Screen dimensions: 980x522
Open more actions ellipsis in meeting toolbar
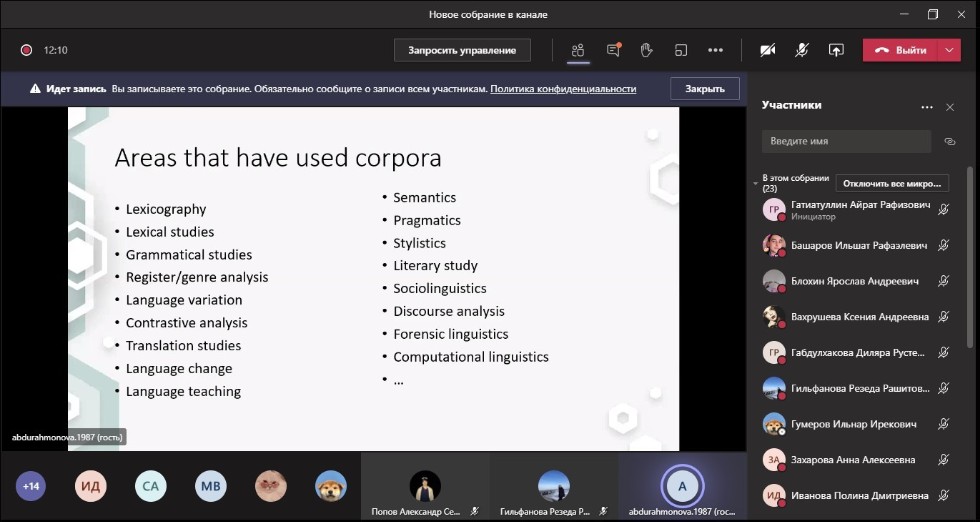(x=715, y=50)
